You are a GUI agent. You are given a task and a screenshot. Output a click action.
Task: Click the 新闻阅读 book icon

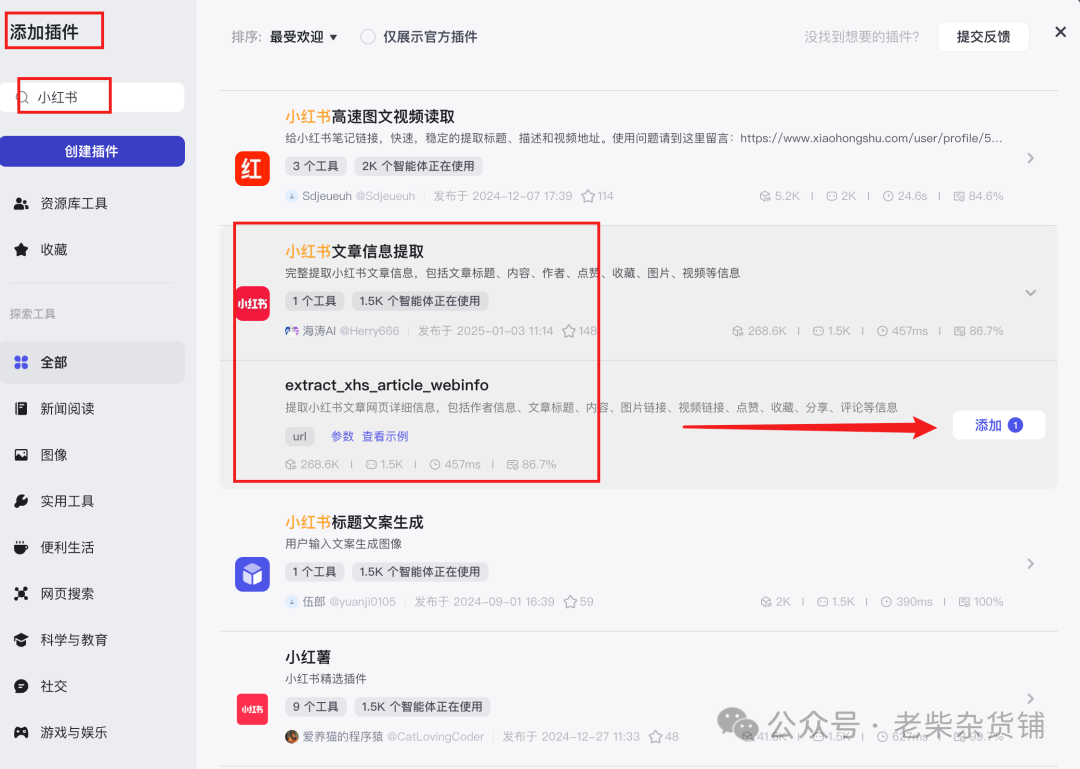[x=21, y=409]
